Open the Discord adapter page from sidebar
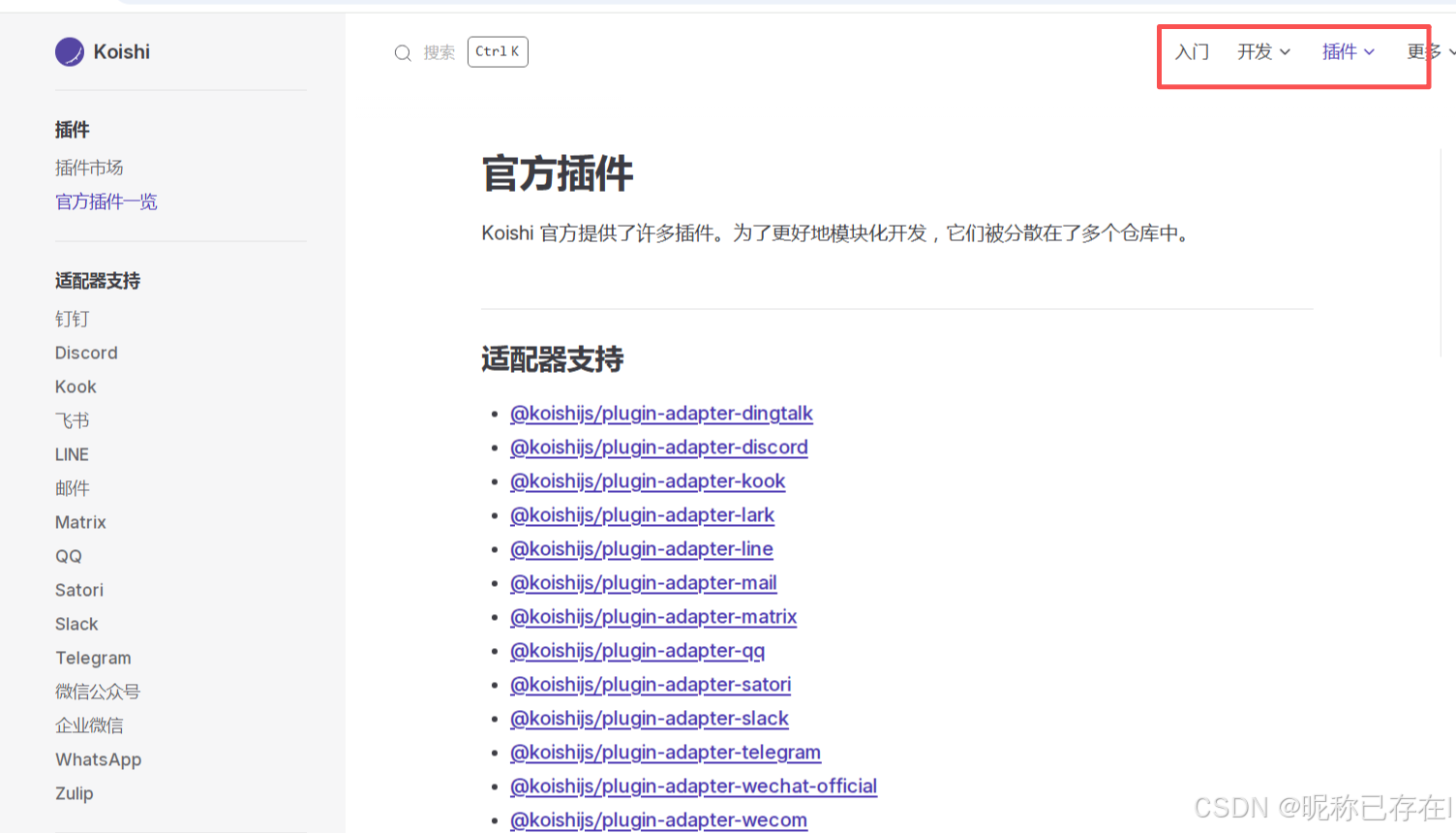This screenshot has width=1456, height=833. click(86, 353)
